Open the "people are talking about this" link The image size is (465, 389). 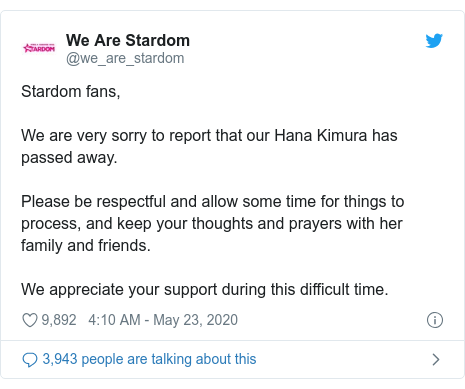169,359
